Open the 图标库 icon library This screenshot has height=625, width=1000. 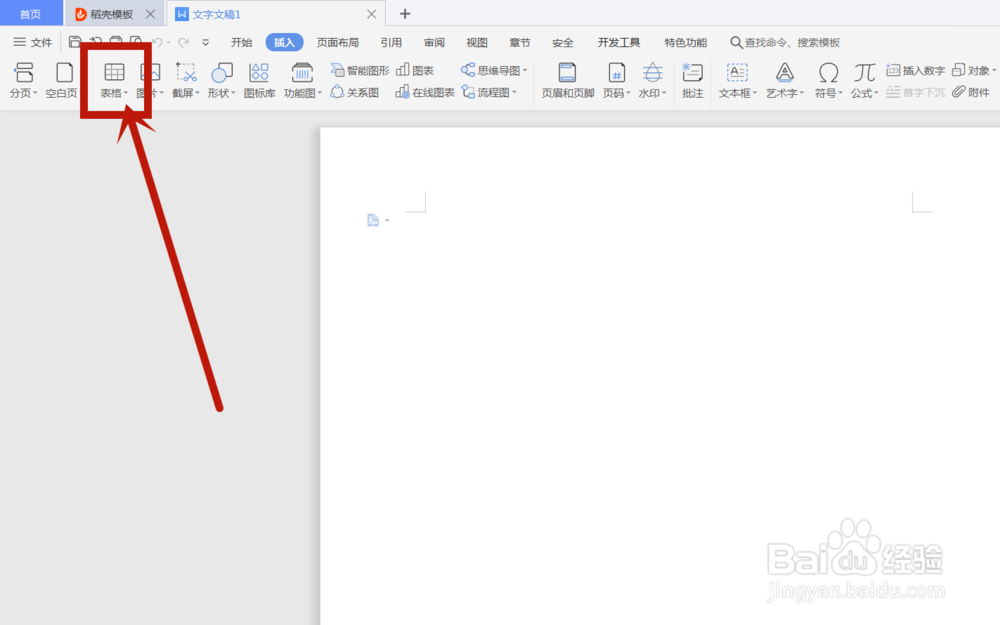(259, 80)
